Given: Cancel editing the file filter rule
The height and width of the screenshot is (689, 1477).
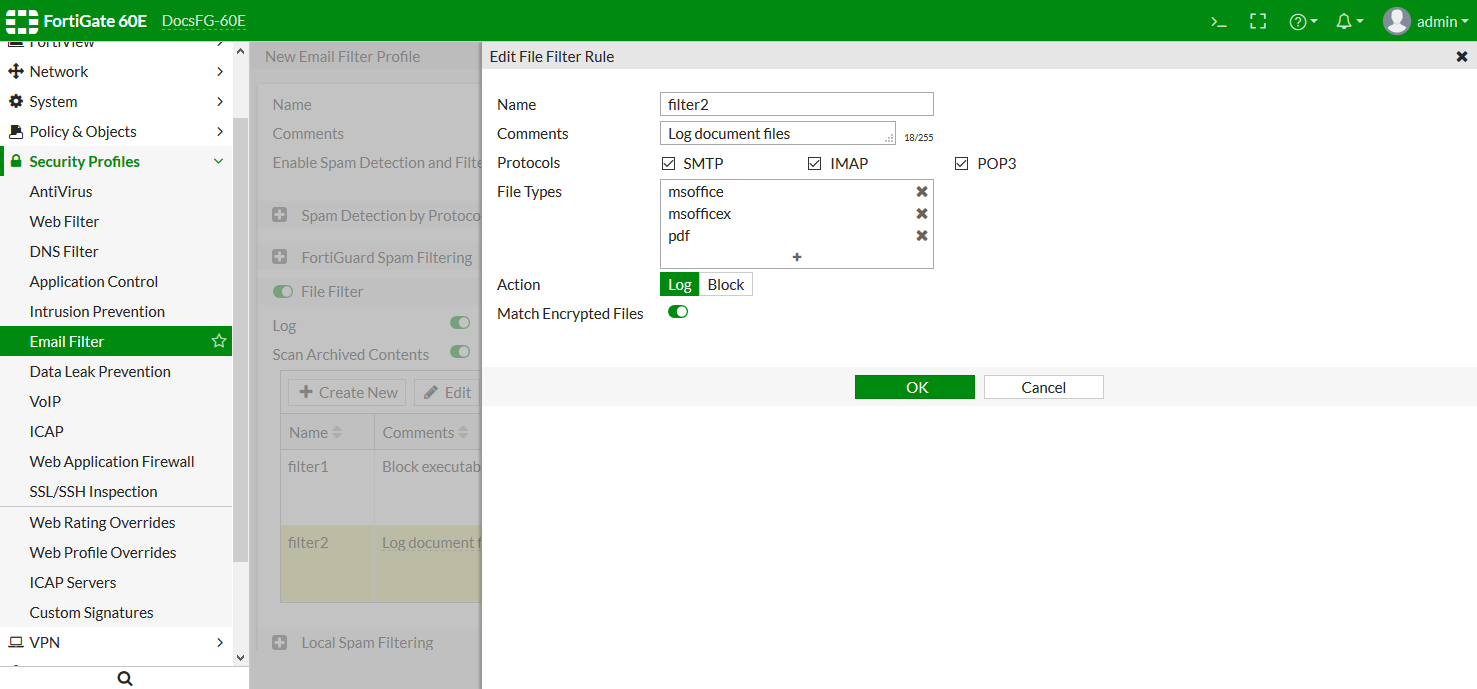Looking at the screenshot, I should tap(1043, 387).
